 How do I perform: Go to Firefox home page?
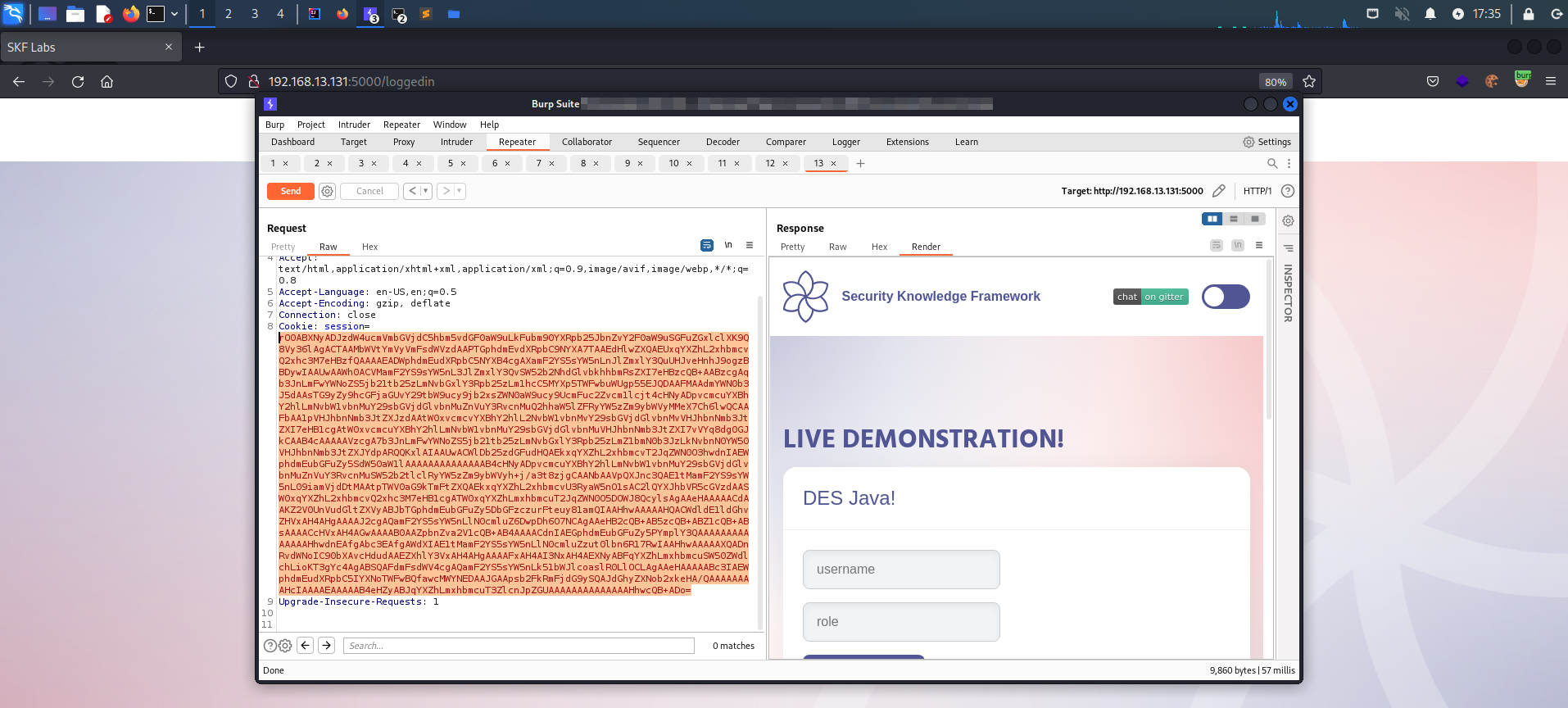tap(106, 81)
